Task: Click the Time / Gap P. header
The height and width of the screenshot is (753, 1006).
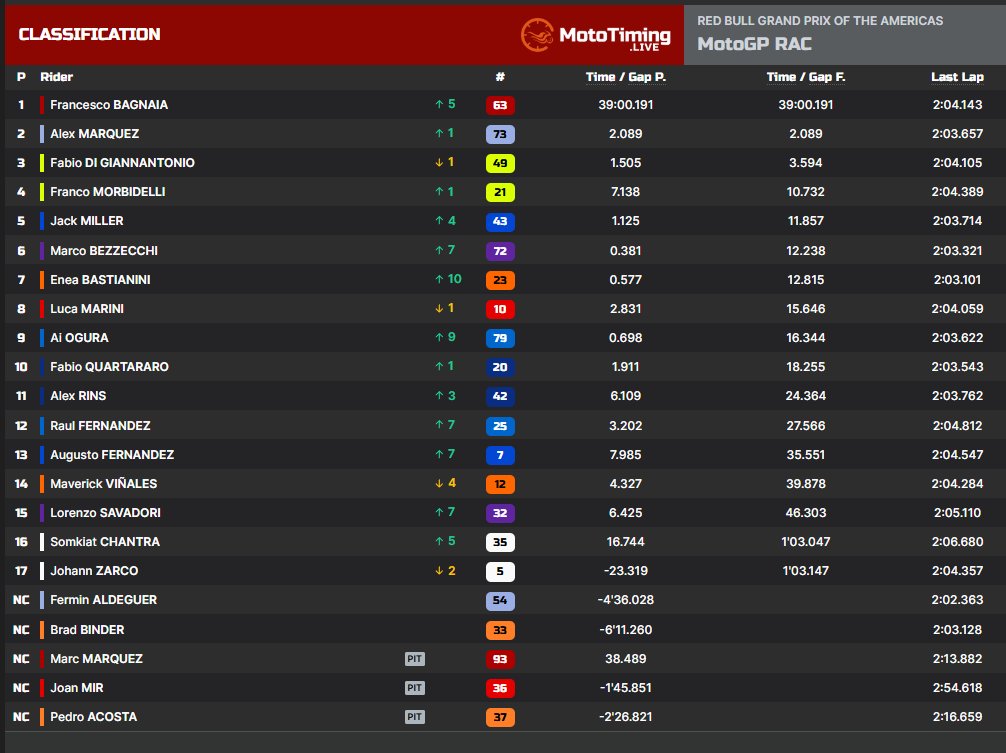Action: coord(626,77)
